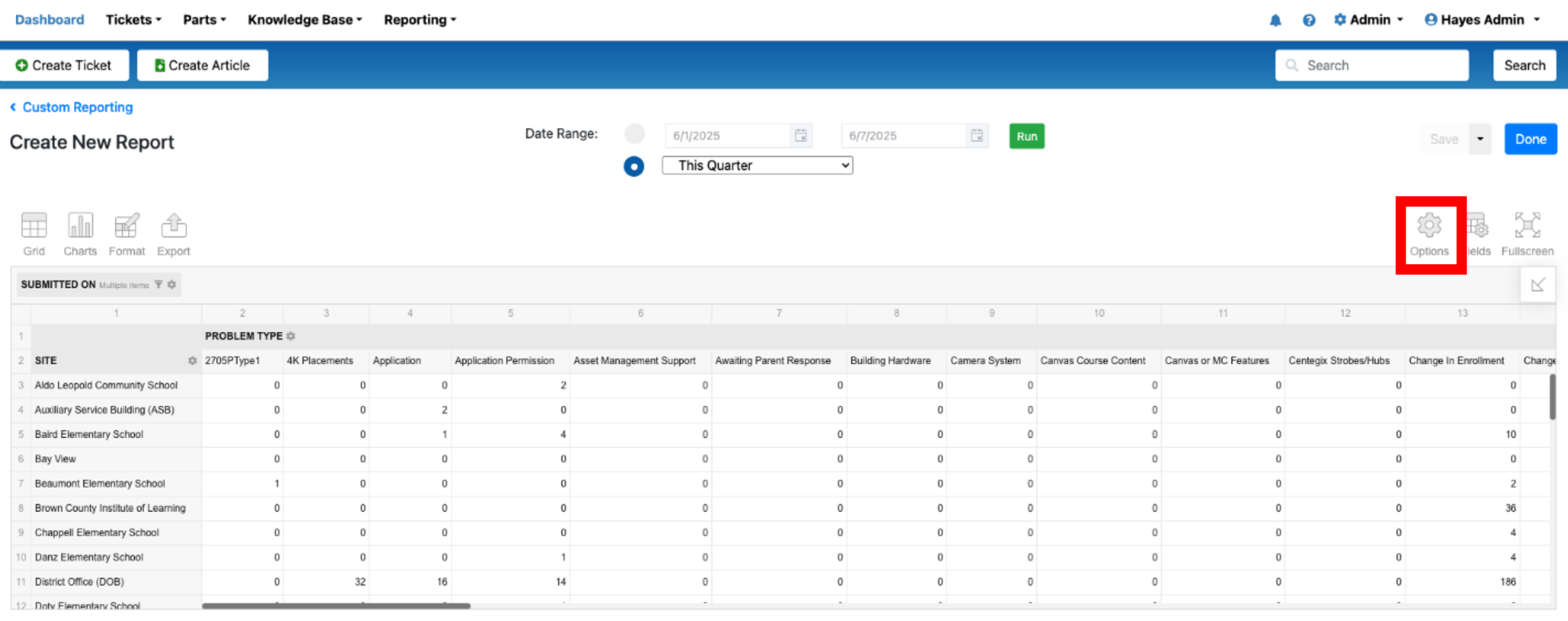Click the vertical scrollbar of the grid

pos(1552,396)
